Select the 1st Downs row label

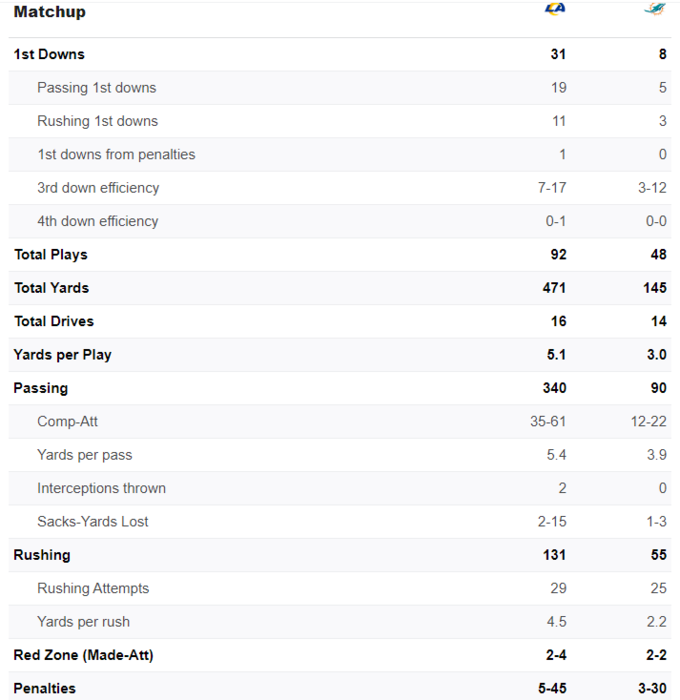coord(49,54)
